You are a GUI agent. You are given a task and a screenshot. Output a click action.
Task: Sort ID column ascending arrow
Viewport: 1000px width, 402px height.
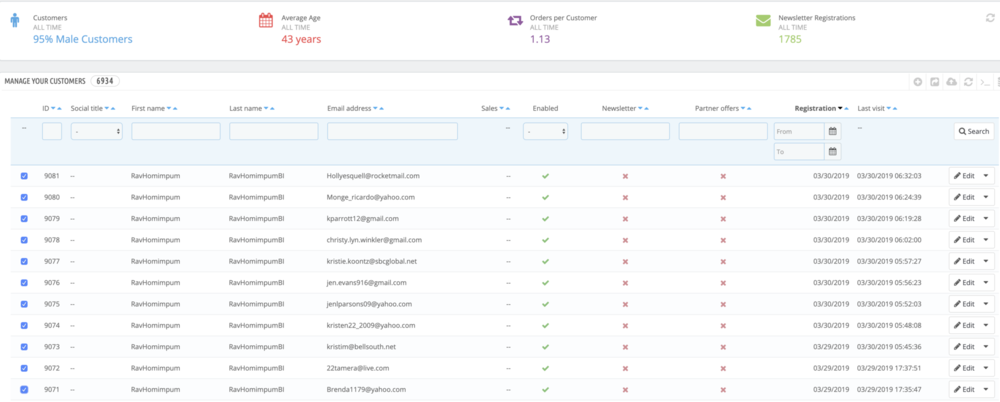coord(59,109)
